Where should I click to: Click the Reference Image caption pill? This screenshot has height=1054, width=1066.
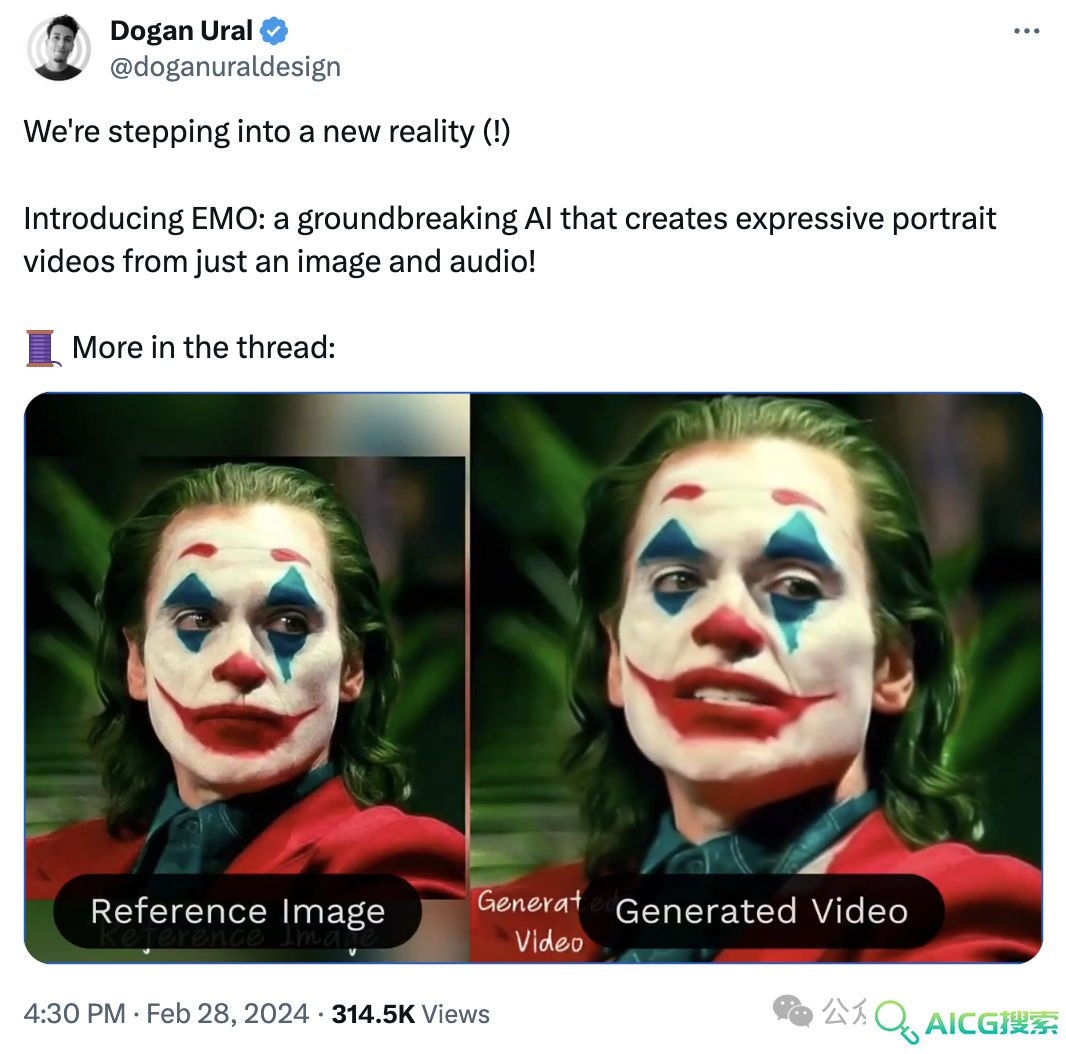pos(238,911)
